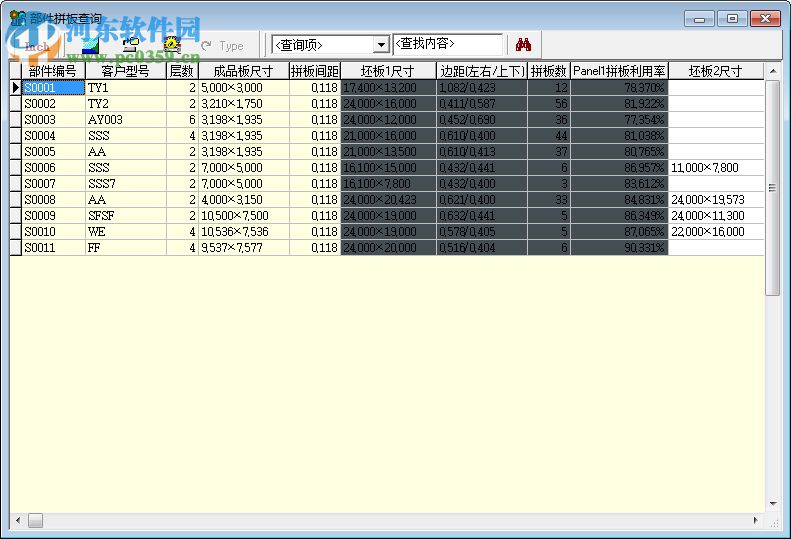This screenshot has width=791, height=539.
Task: Select part number cell S0009
Action: pos(53,215)
